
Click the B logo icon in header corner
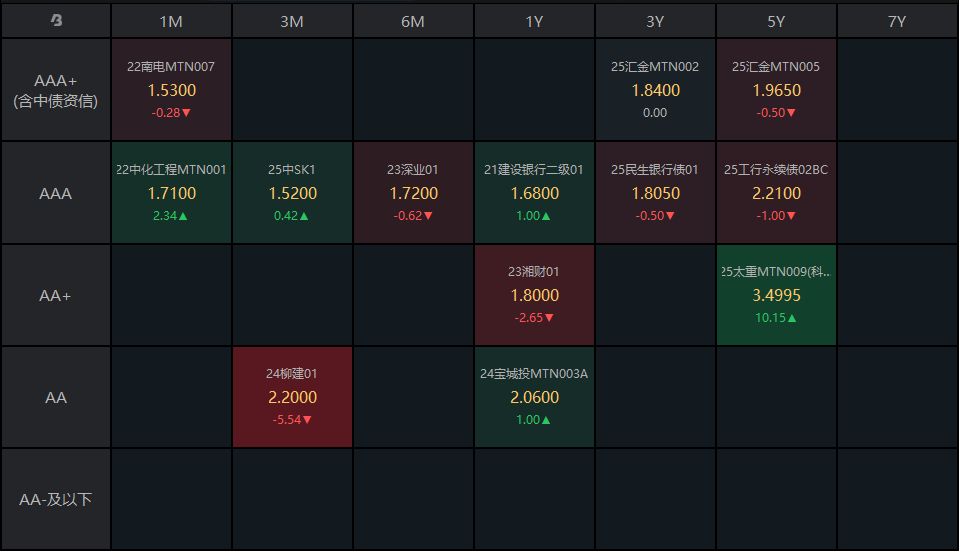[x=56, y=21]
